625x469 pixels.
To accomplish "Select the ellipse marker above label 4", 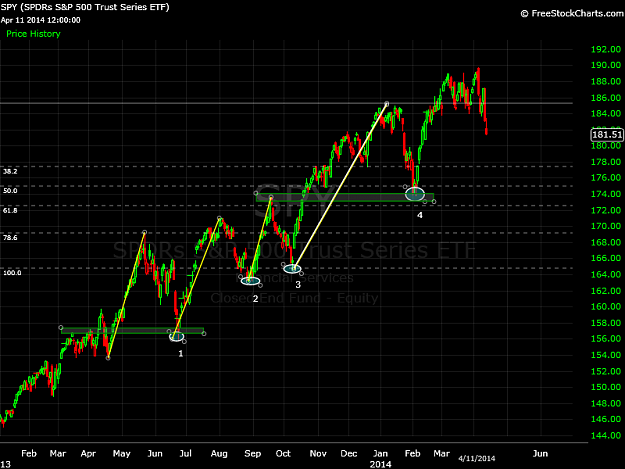I will 415,194.
